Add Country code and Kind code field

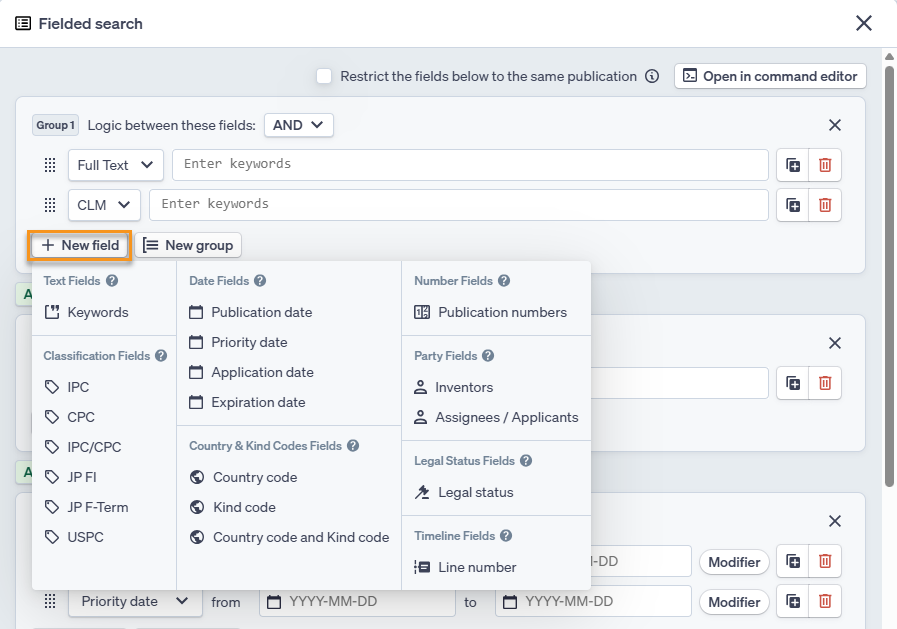[289, 537]
